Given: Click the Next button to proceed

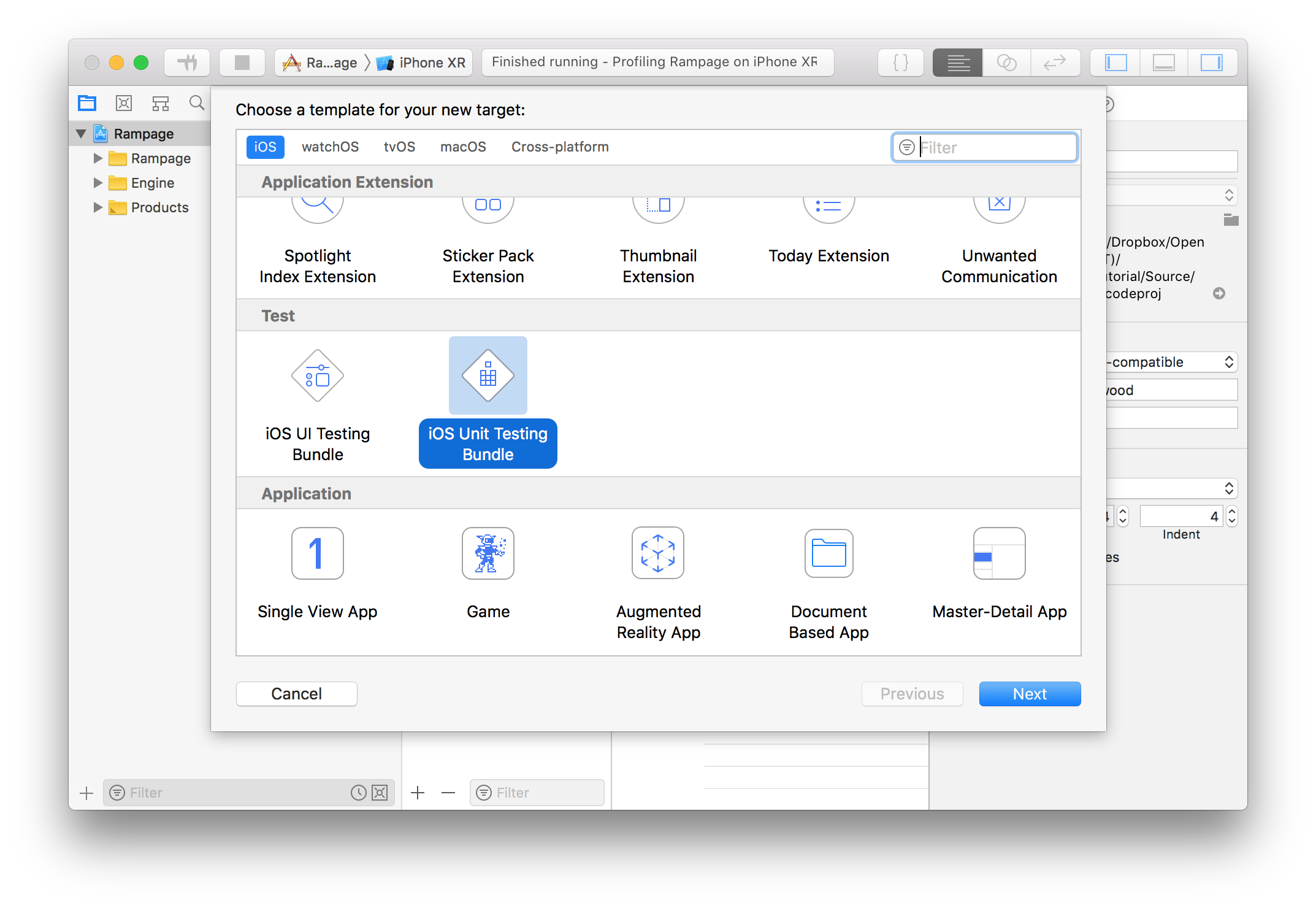Looking at the screenshot, I should click(x=1028, y=693).
